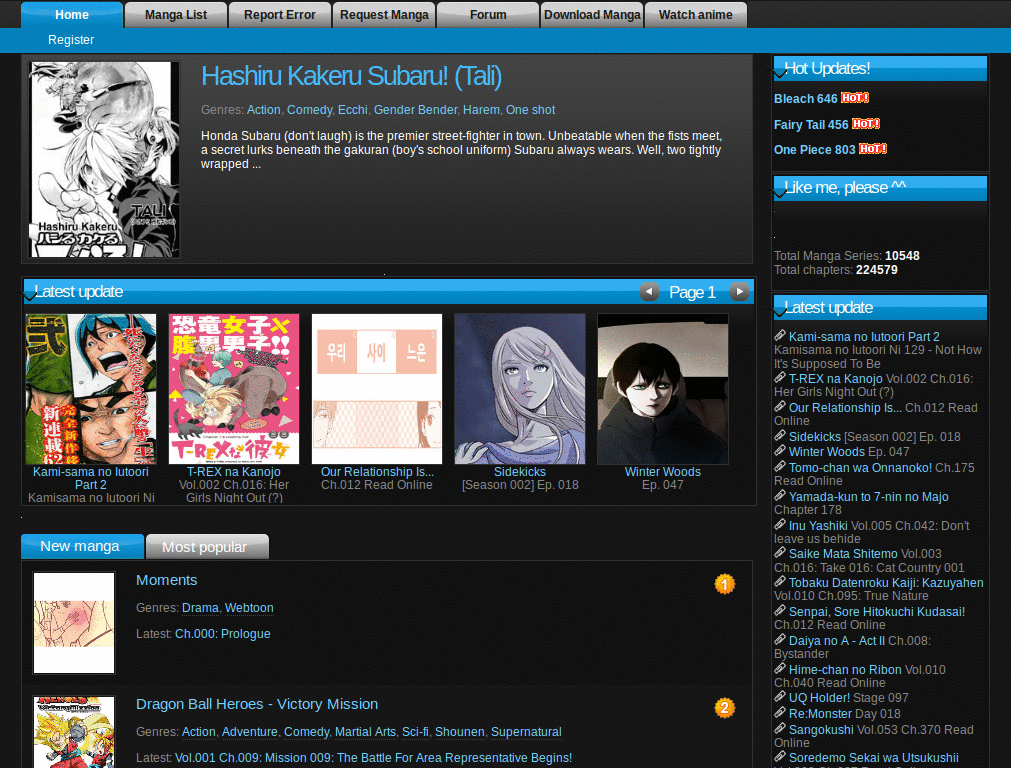Image resolution: width=1024 pixels, height=768 pixels.
Task: Click the Sidekicks title under its cover
Action: pos(520,472)
